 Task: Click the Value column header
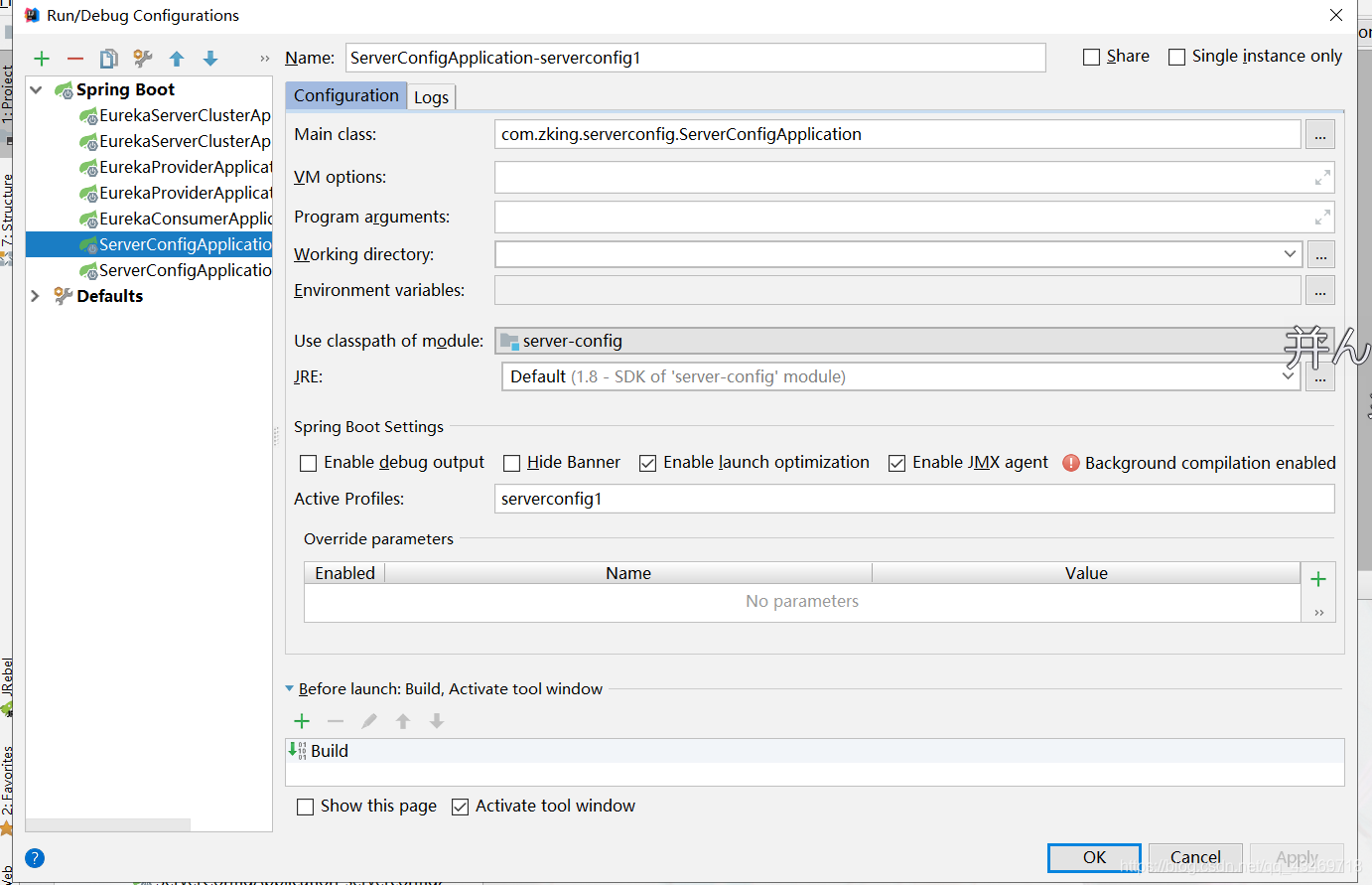[1086, 573]
